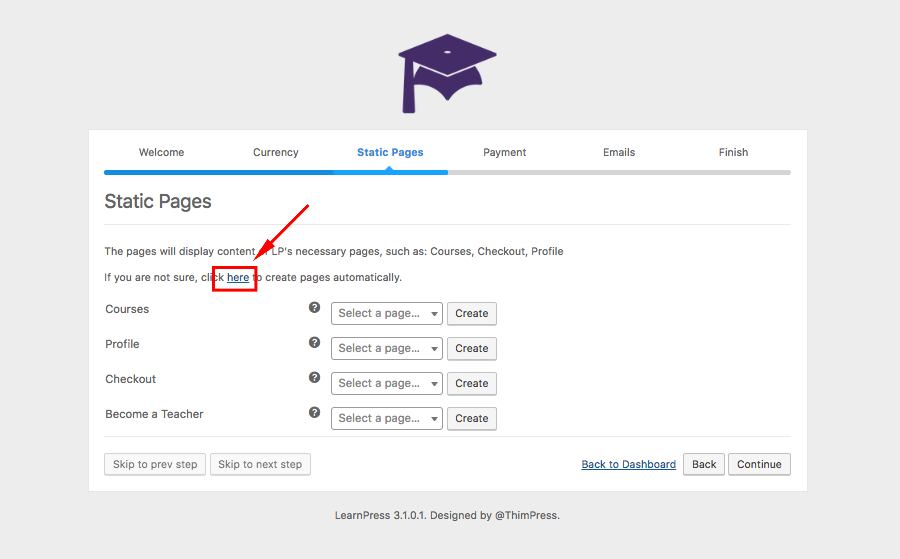The height and width of the screenshot is (559, 900).
Task: Click the help icon next to Profile
Action: pyautogui.click(x=315, y=343)
